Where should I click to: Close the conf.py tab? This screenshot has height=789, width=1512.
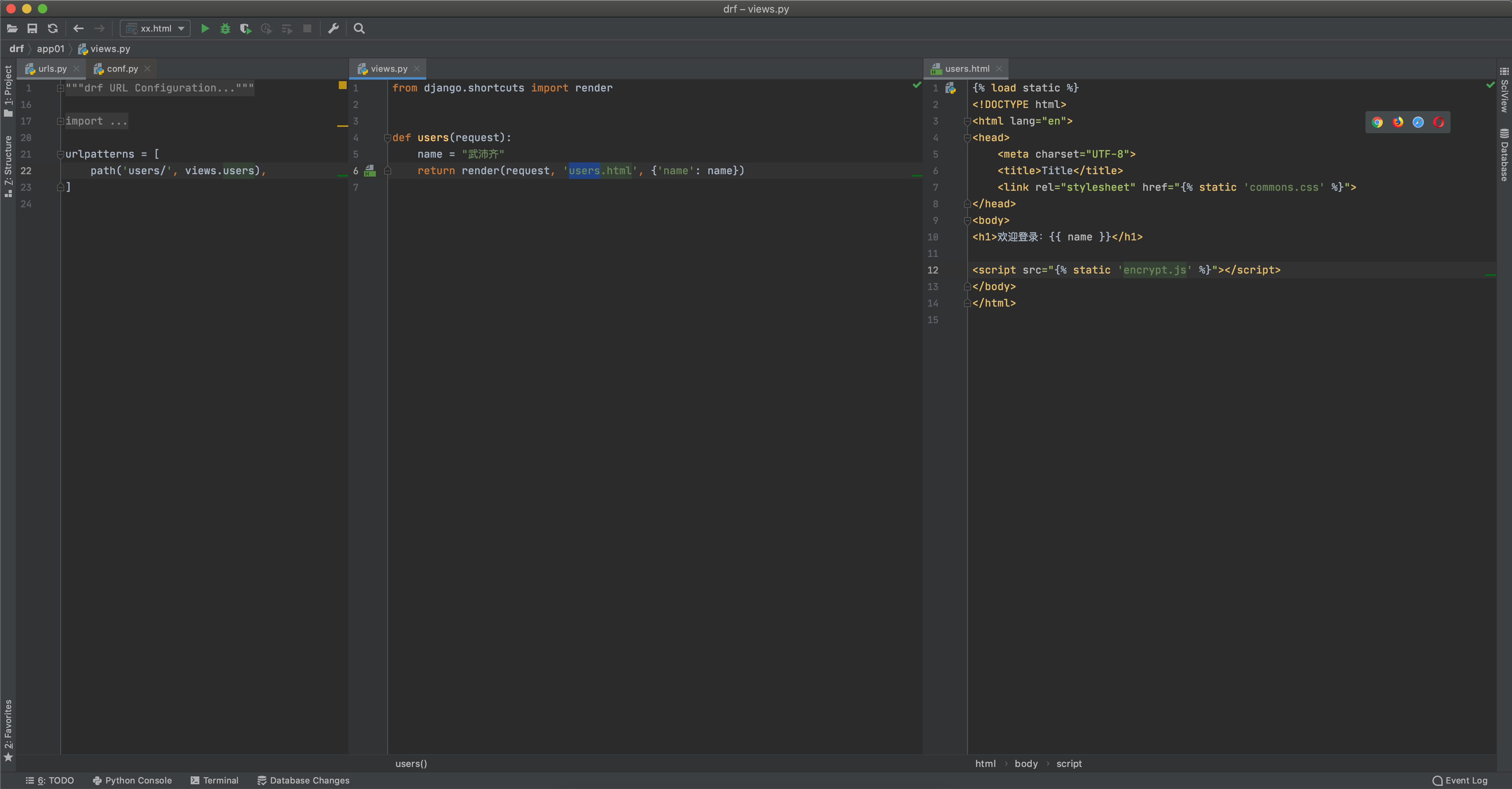(x=147, y=69)
